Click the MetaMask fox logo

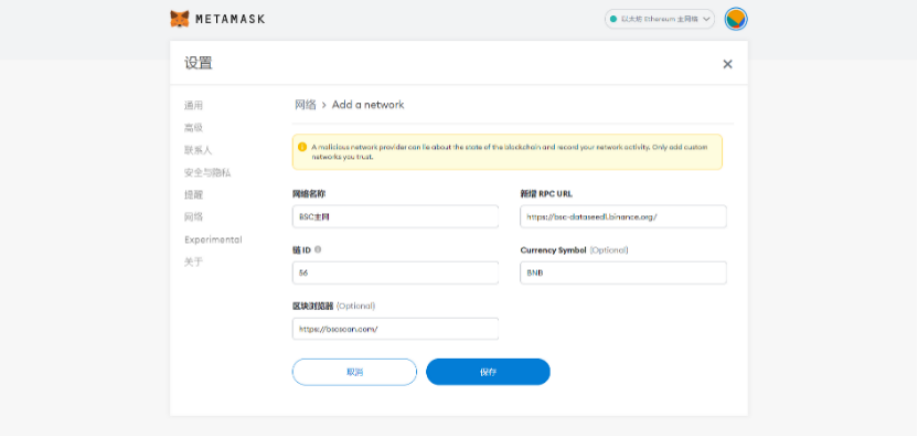tap(180, 19)
